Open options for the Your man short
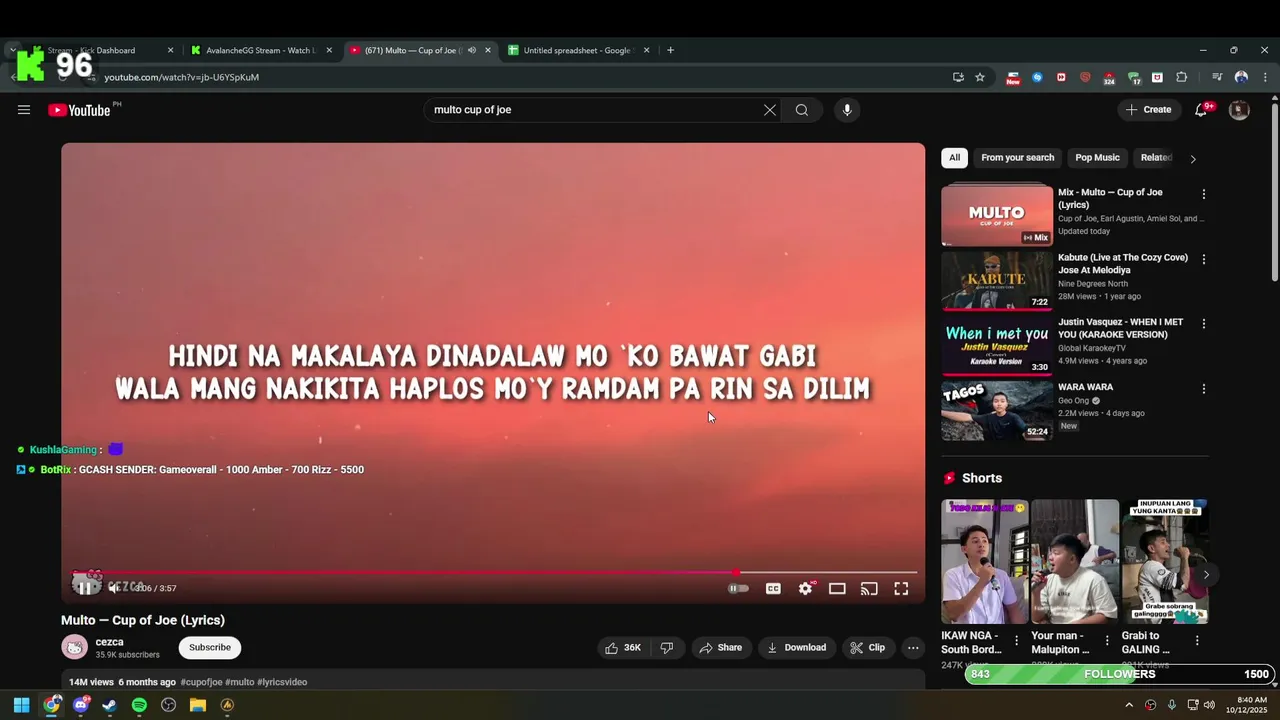 tap(1107, 641)
